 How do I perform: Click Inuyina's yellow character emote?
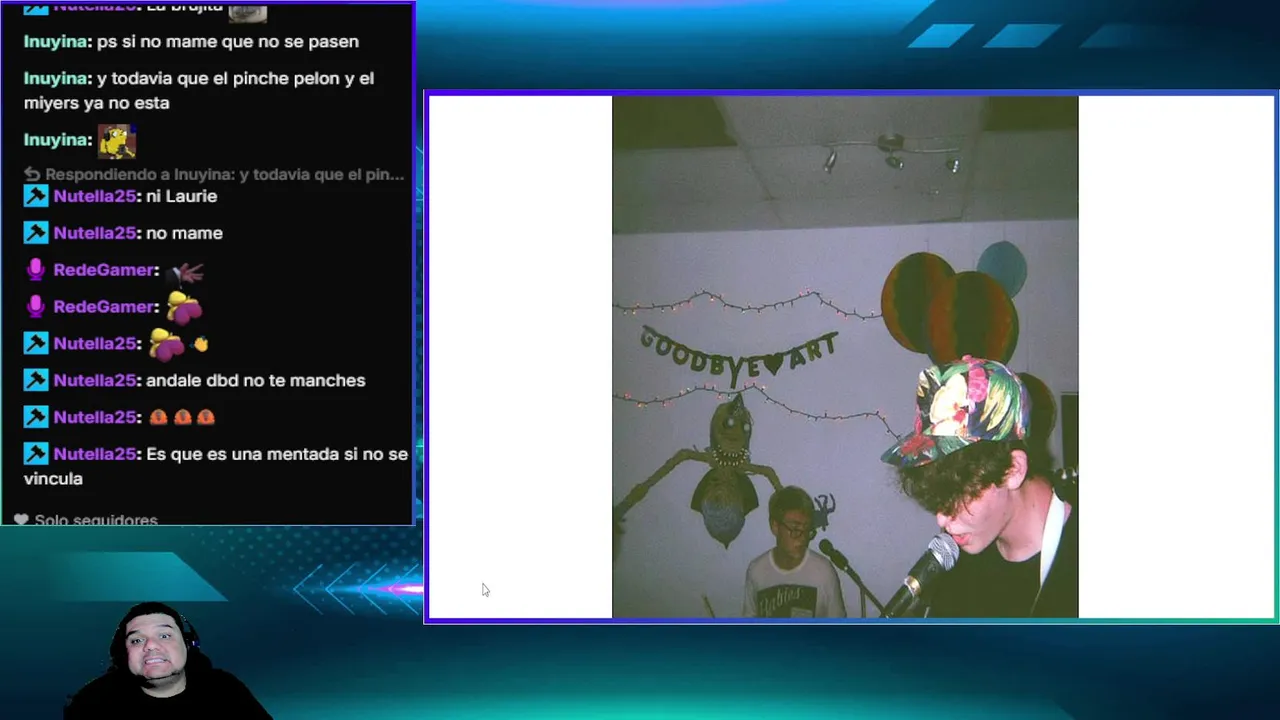117,141
